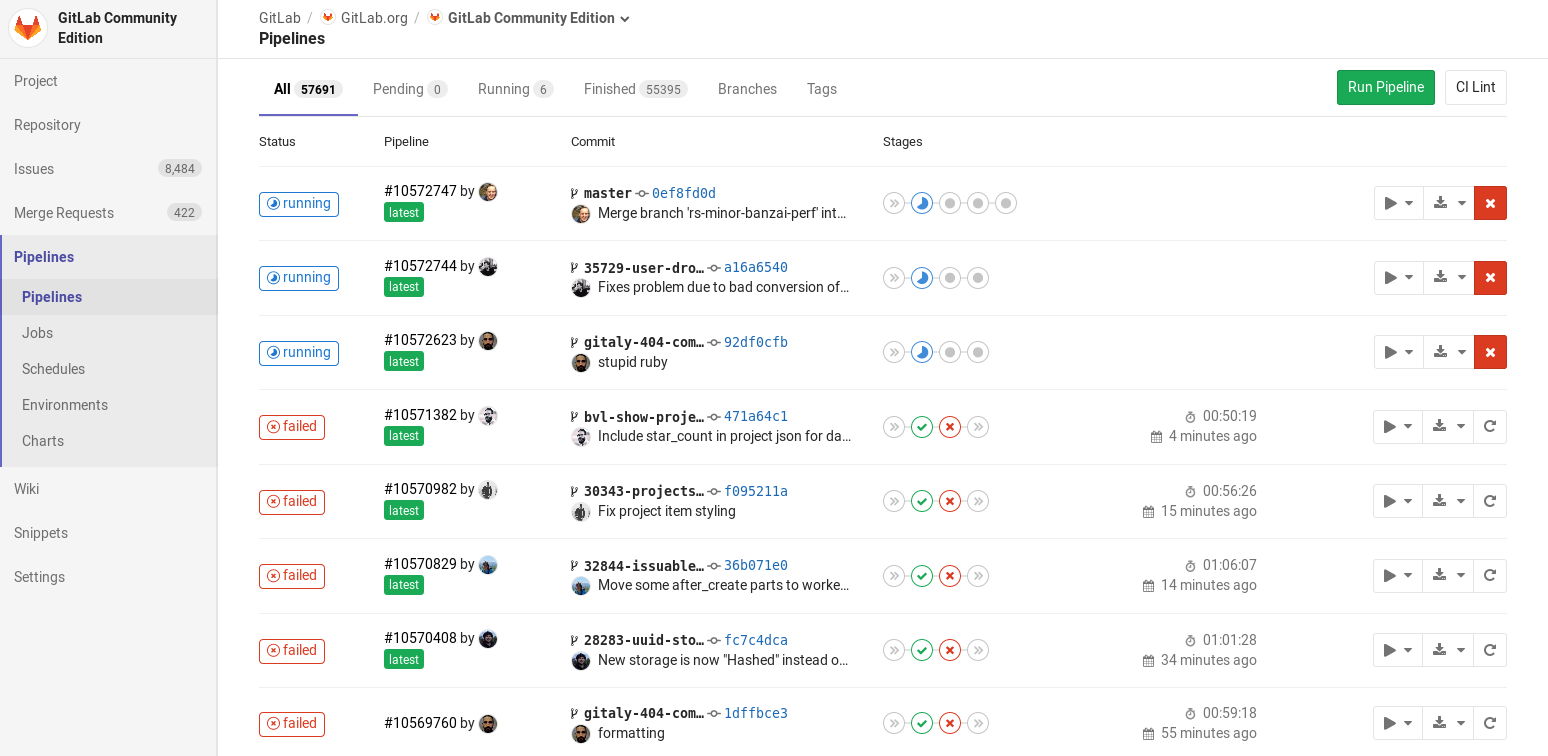
Task: Switch to the Pending tab
Action: [x=410, y=89]
